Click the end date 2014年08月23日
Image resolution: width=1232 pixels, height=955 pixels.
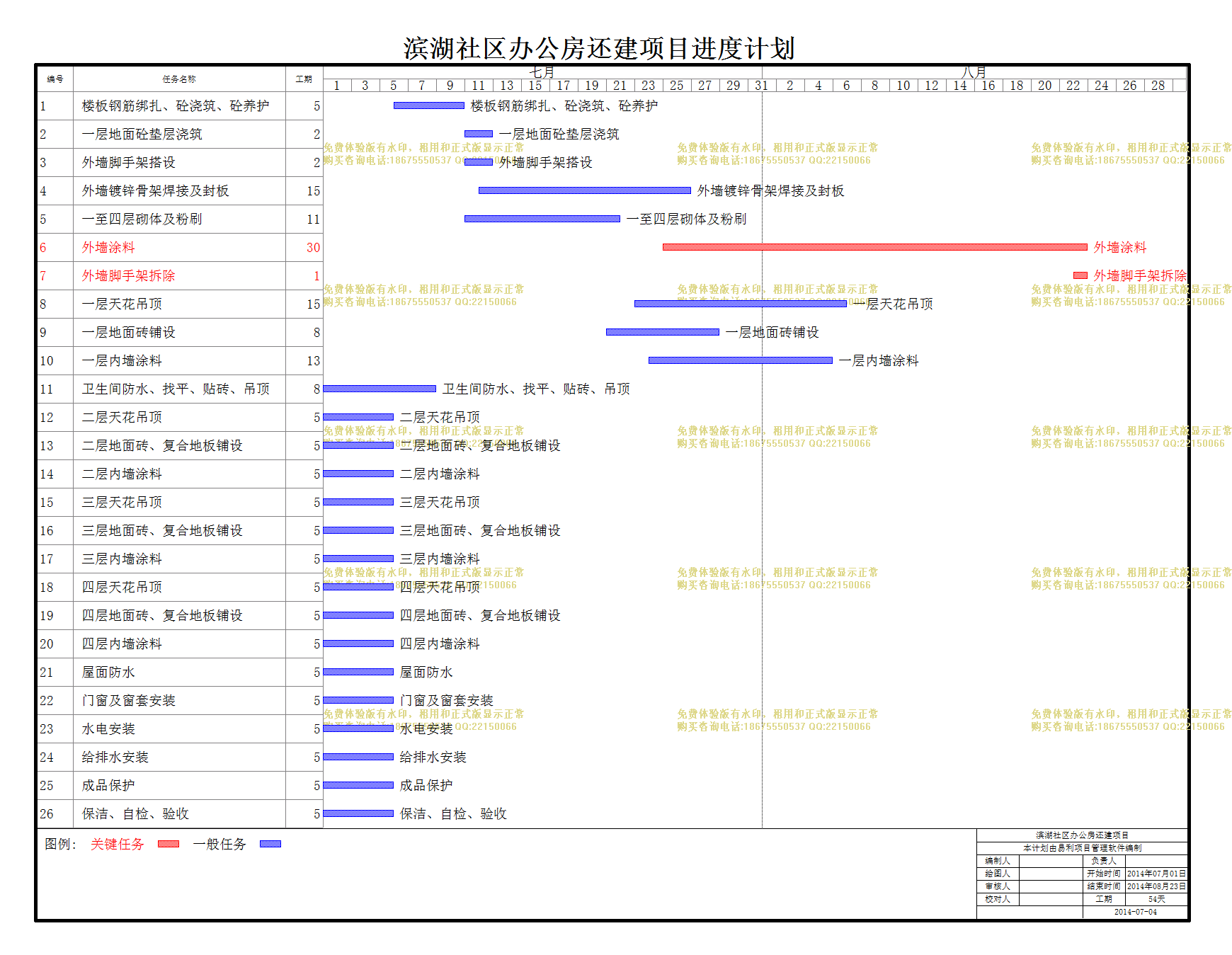point(1156,886)
